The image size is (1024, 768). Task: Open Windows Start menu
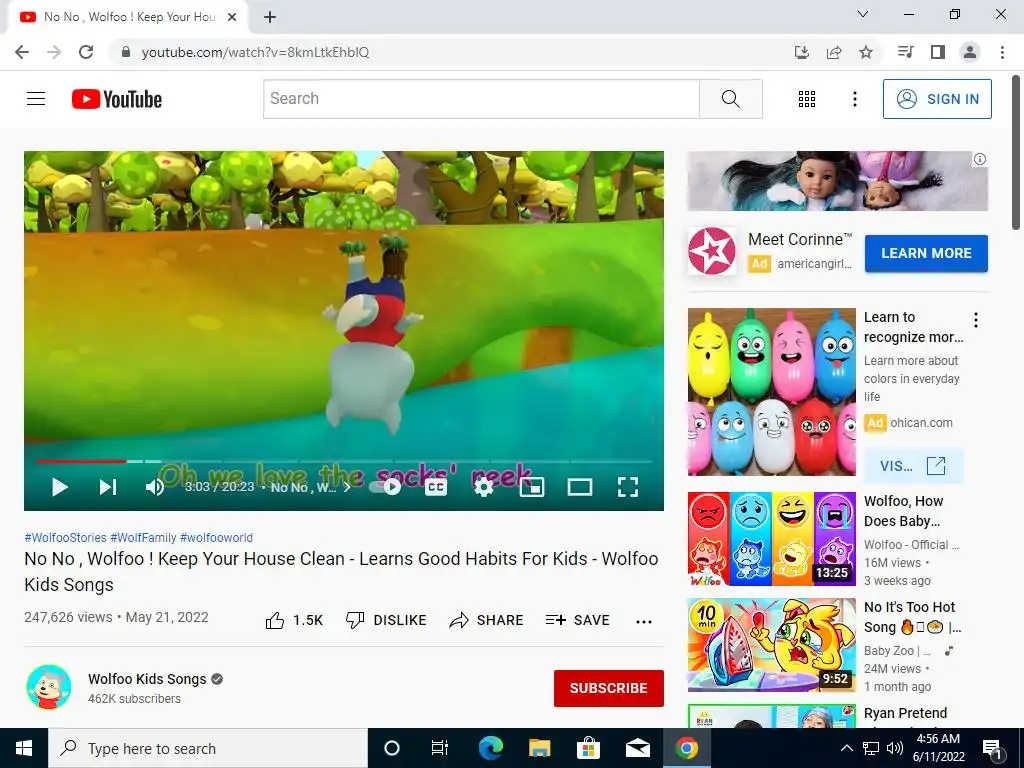tap(24, 748)
